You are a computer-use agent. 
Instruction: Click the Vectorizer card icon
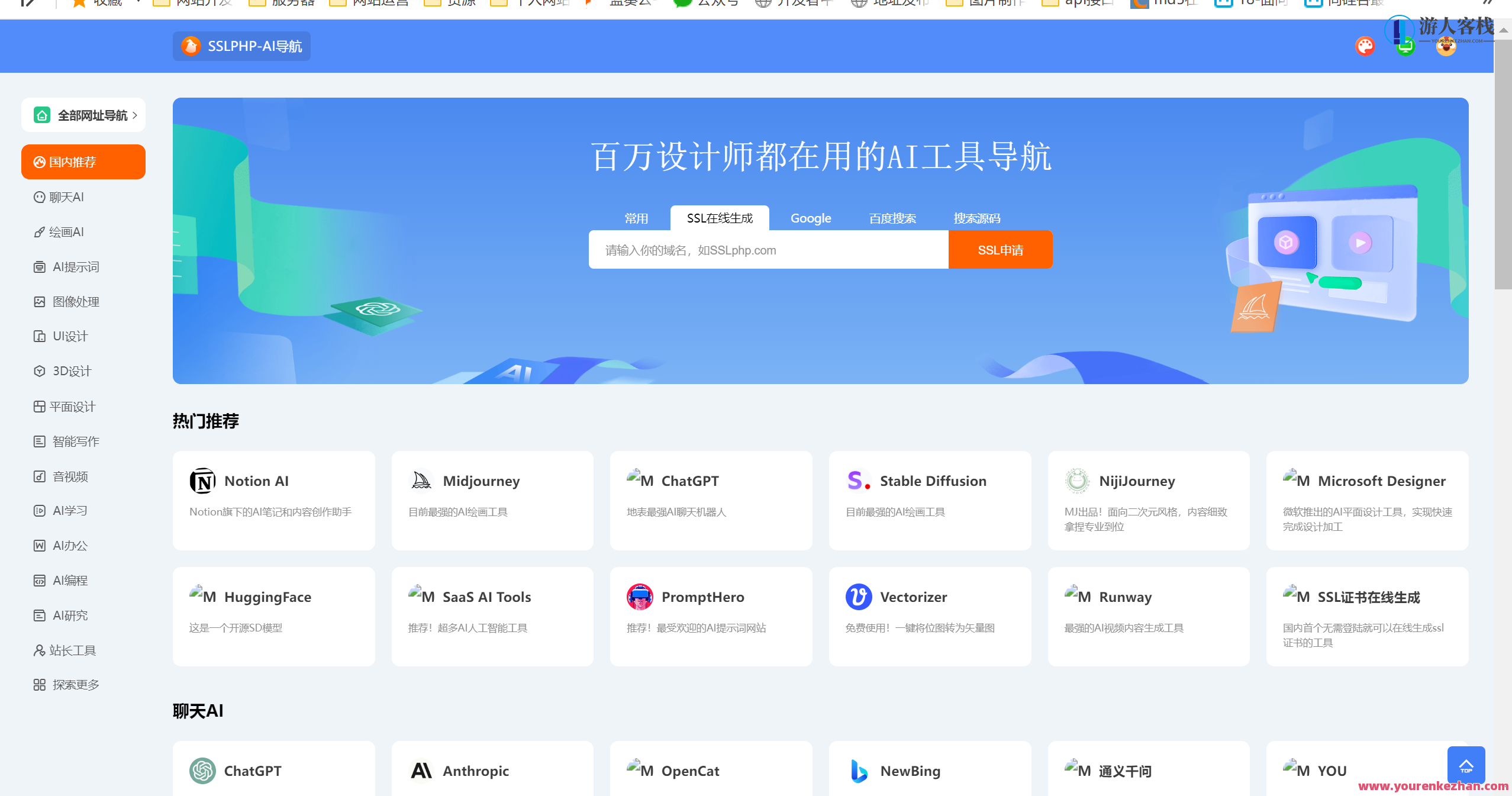click(858, 597)
